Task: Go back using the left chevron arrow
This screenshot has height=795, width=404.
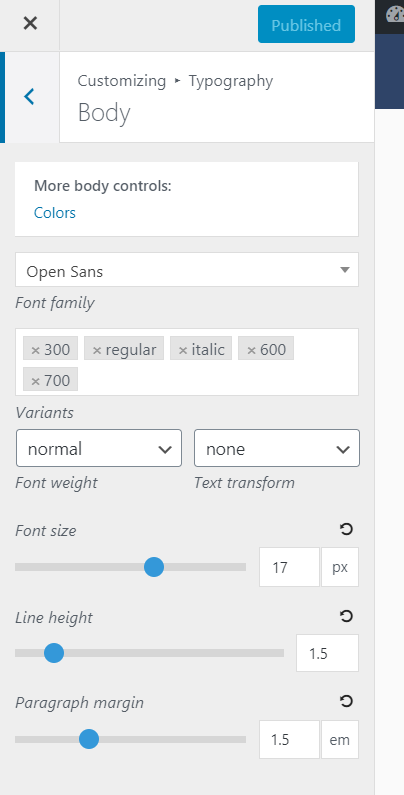Action: [30, 96]
